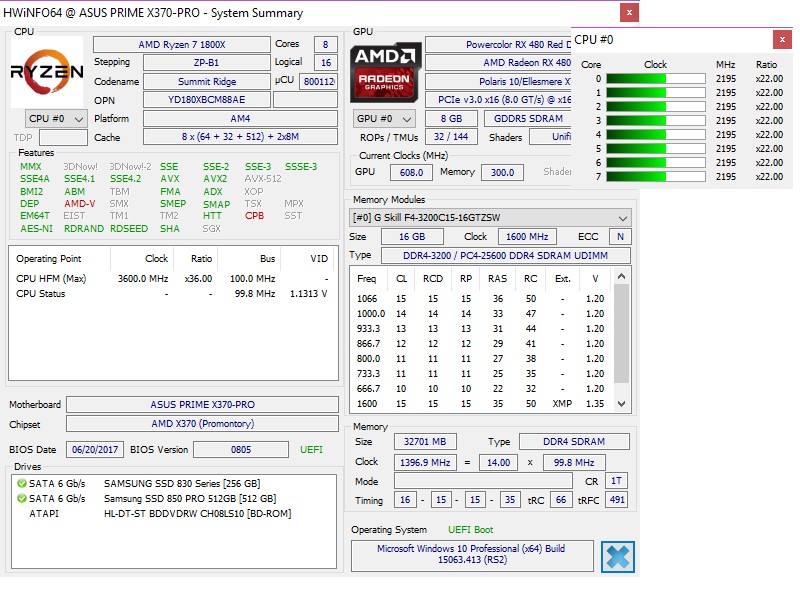Click the Summit Ridge codename field
Screen dimensions: 800x600
207,82
